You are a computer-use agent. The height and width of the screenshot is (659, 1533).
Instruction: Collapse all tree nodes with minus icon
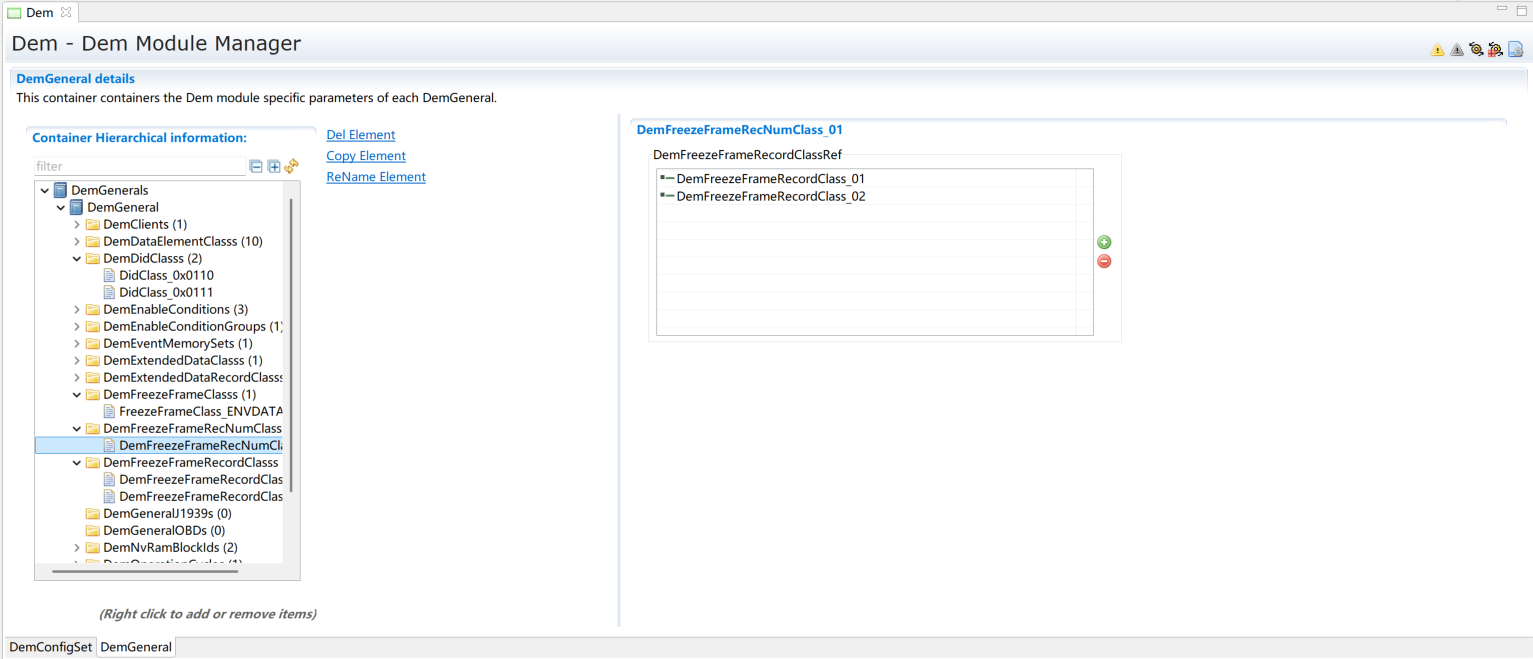[x=256, y=167]
